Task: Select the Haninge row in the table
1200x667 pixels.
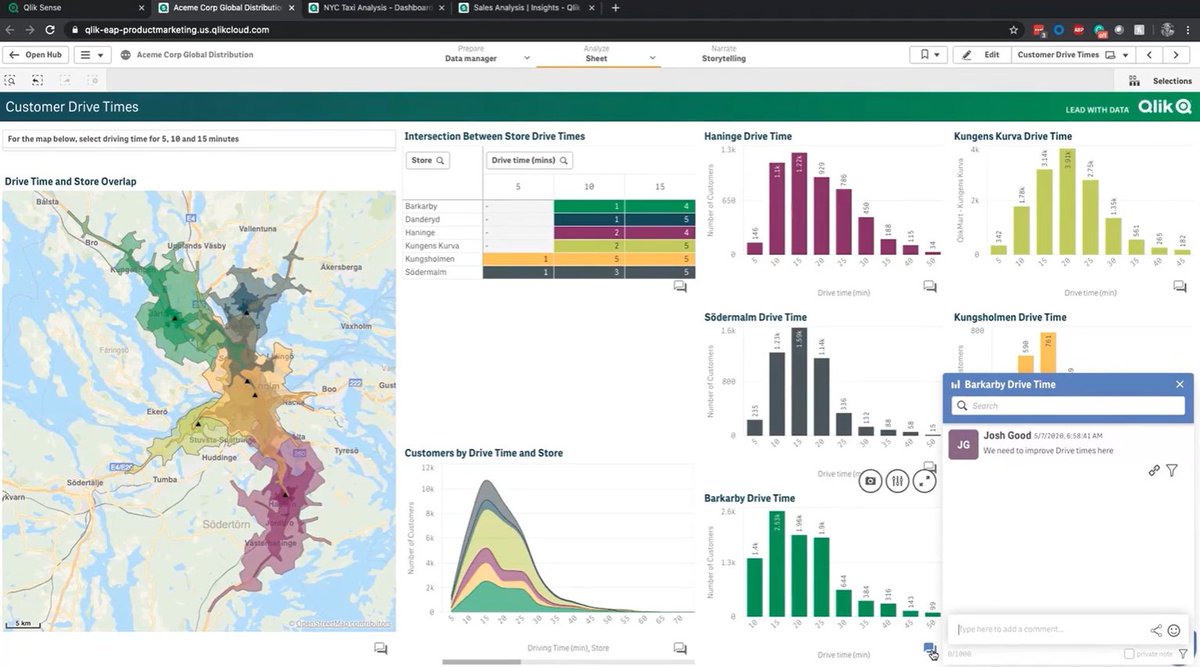Action: [549, 232]
